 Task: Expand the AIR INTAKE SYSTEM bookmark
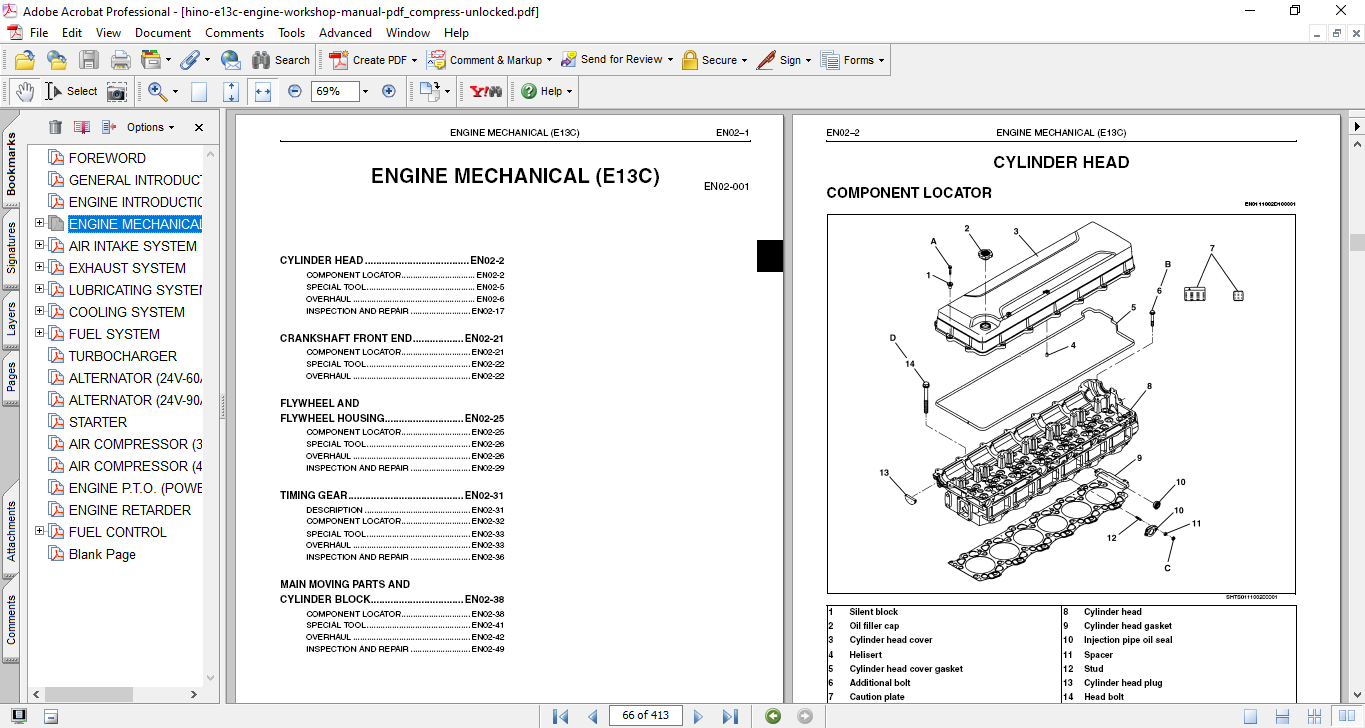40,245
